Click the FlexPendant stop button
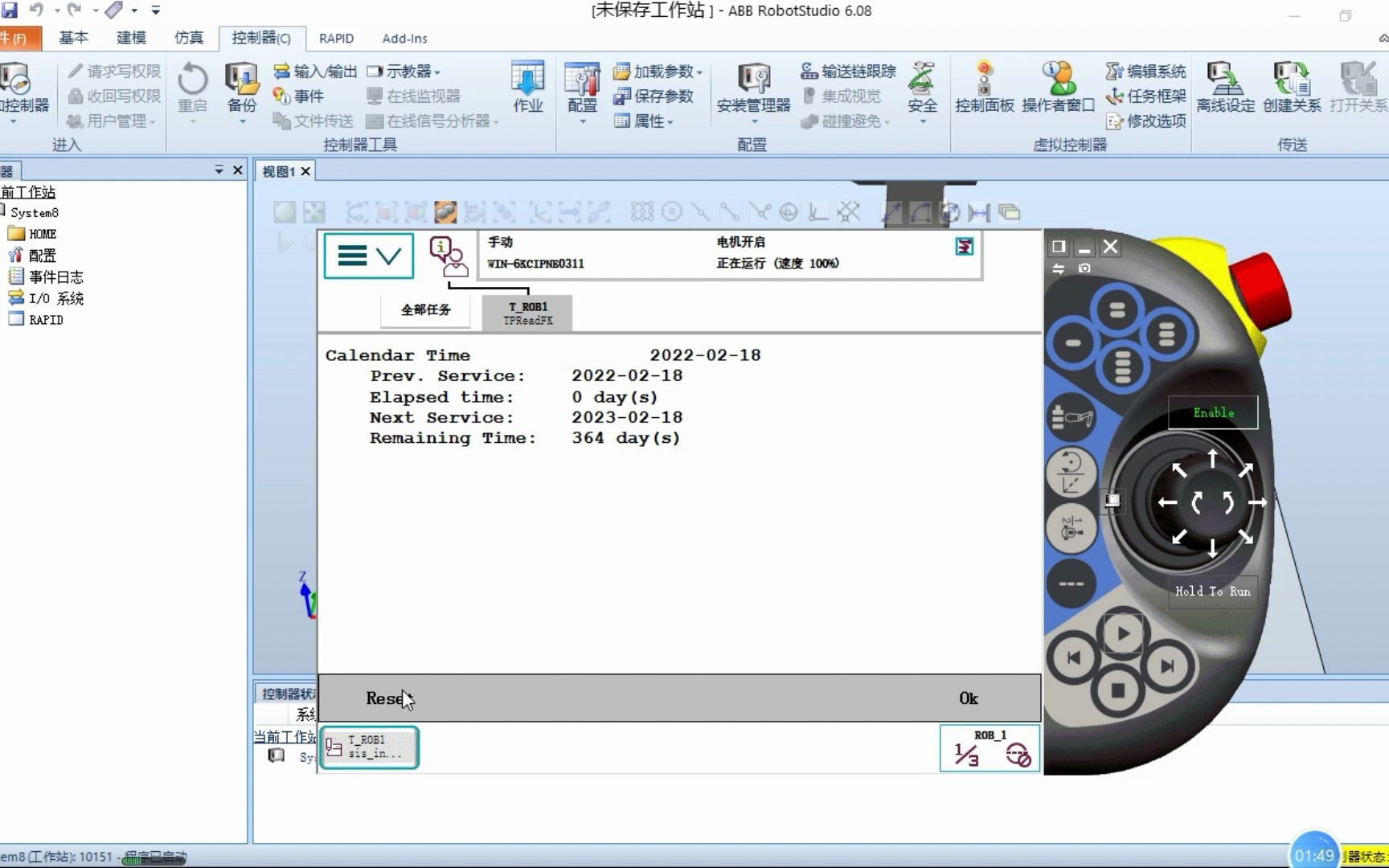Image resolution: width=1389 pixels, height=868 pixels. pyautogui.click(x=1117, y=690)
